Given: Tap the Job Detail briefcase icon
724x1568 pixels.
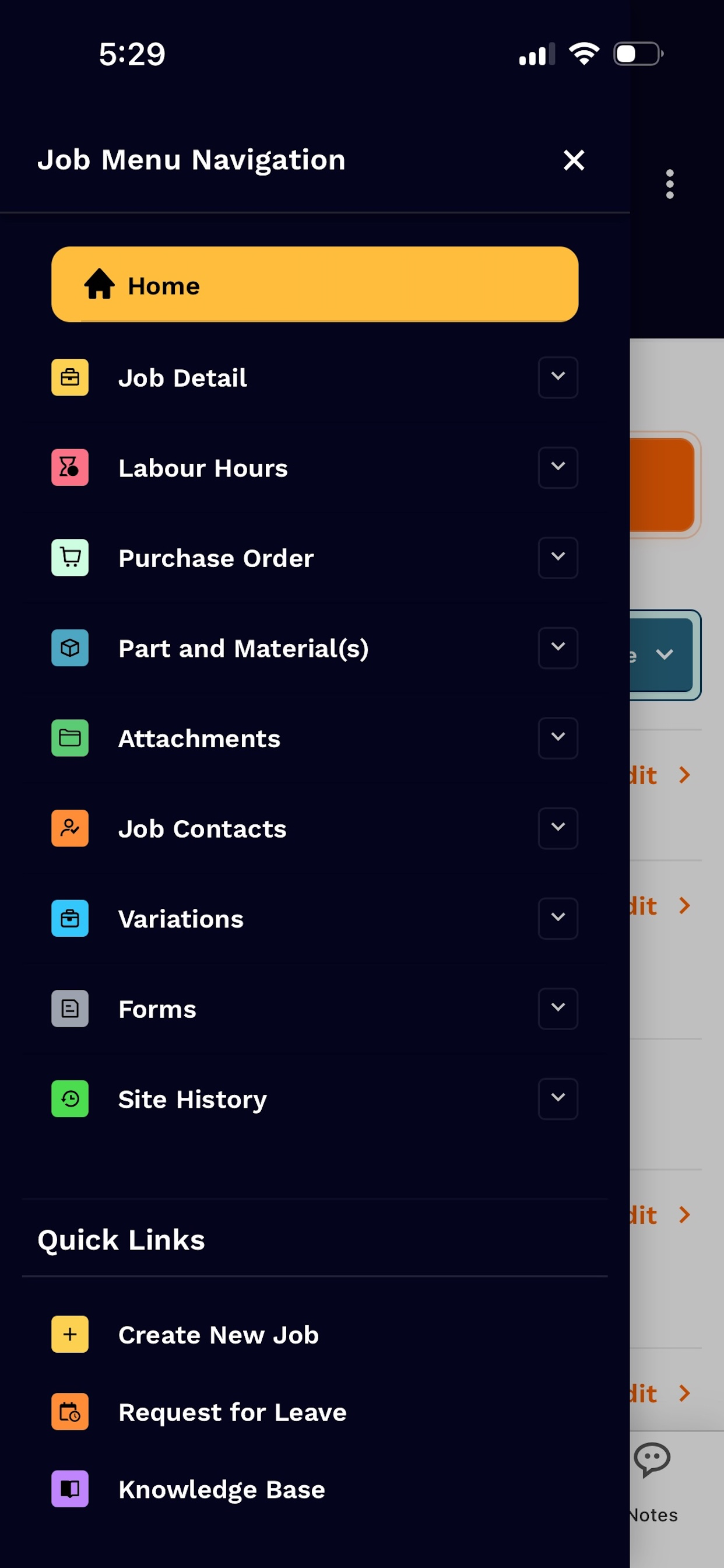Looking at the screenshot, I should tap(70, 377).
